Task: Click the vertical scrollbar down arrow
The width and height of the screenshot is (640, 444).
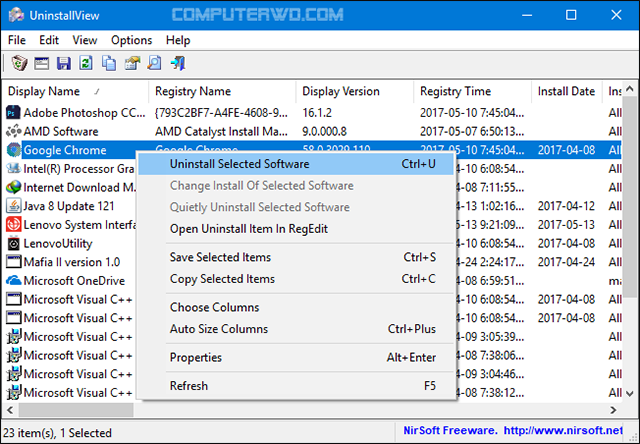Action: [x=629, y=394]
